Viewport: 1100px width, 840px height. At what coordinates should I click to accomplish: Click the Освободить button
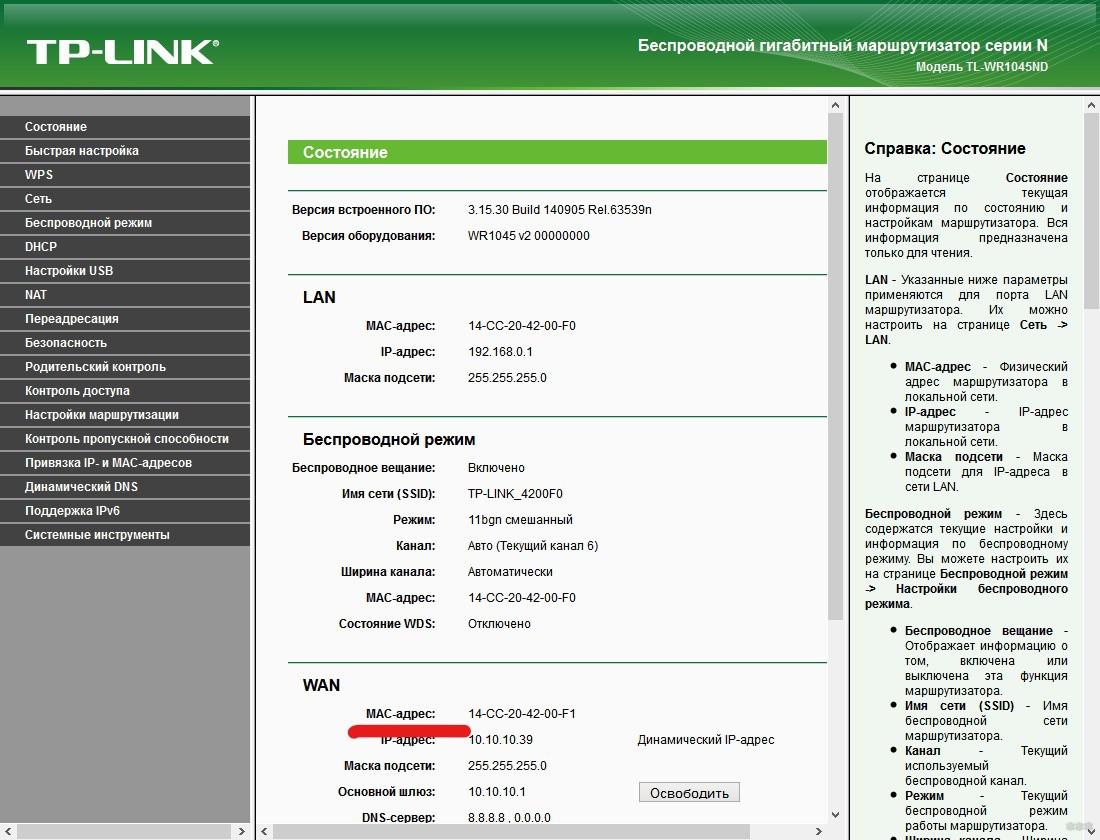coord(689,793)
